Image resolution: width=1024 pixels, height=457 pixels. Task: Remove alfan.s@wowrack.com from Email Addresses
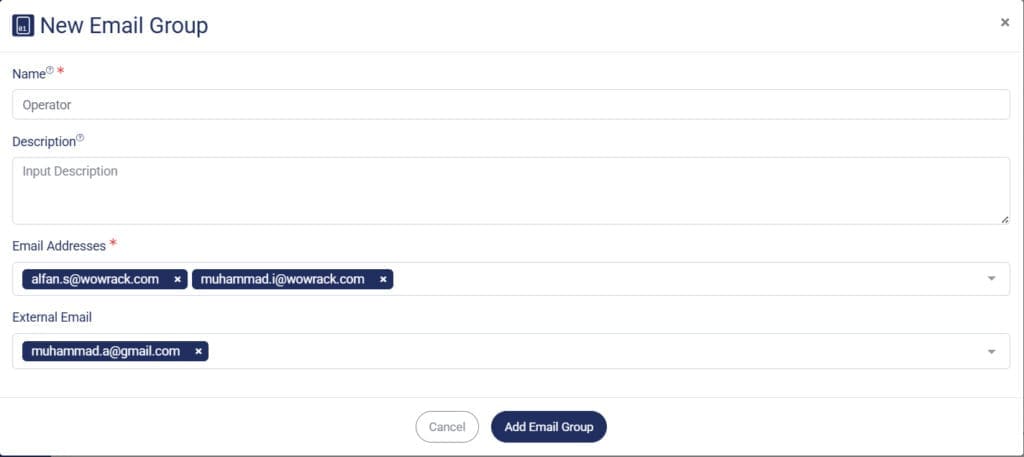[x=177, y=279]
